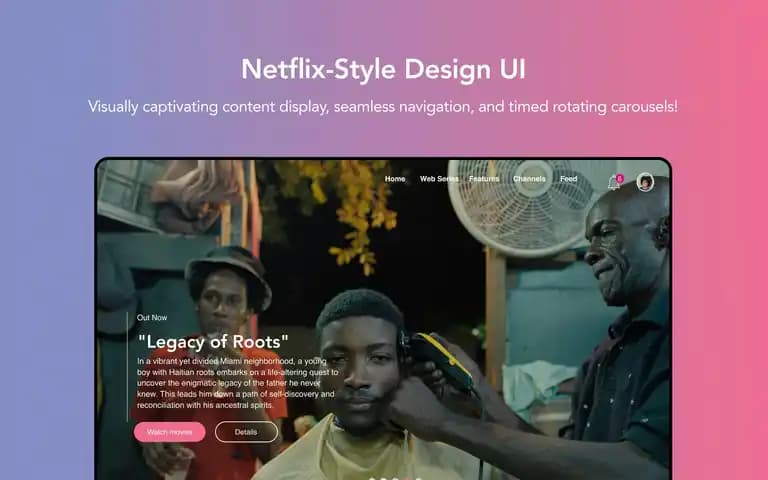Click the pink Watch movies button
768x480 pixels.
(x=169, y=432)
